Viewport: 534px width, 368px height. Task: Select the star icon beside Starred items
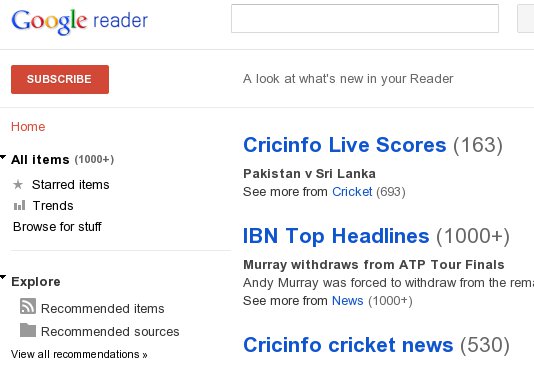pos(18,185)
